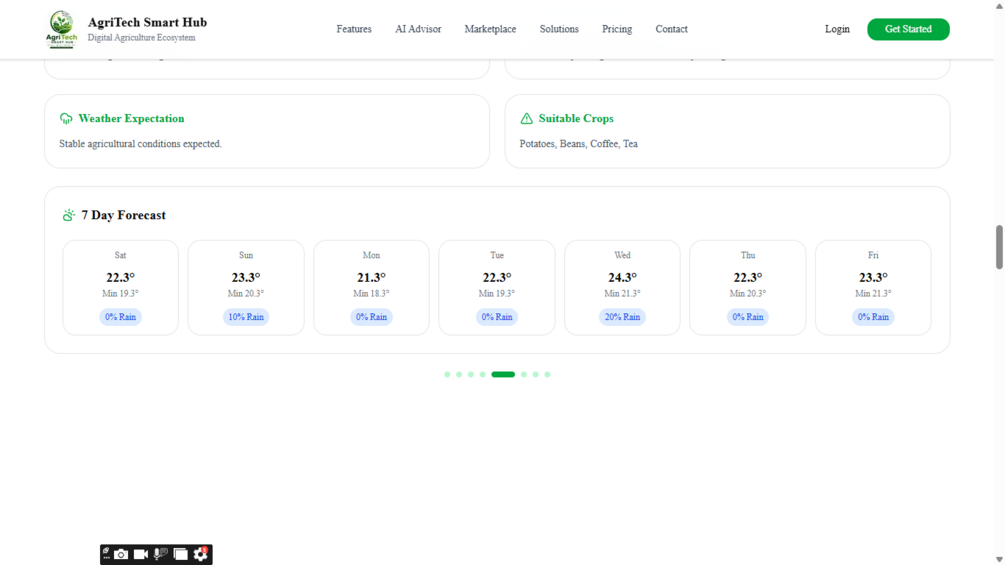Click the Suitable Crops warning triangle icon
Image resolution: width=1005 pixels, height=565 pixels.
526,119
